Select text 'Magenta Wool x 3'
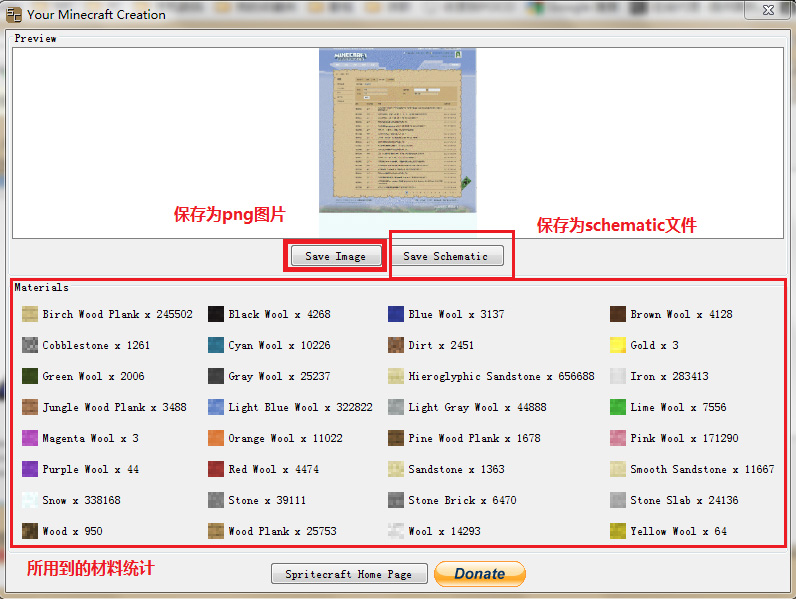The image size is (796, 599). click(x=90, y=438)
